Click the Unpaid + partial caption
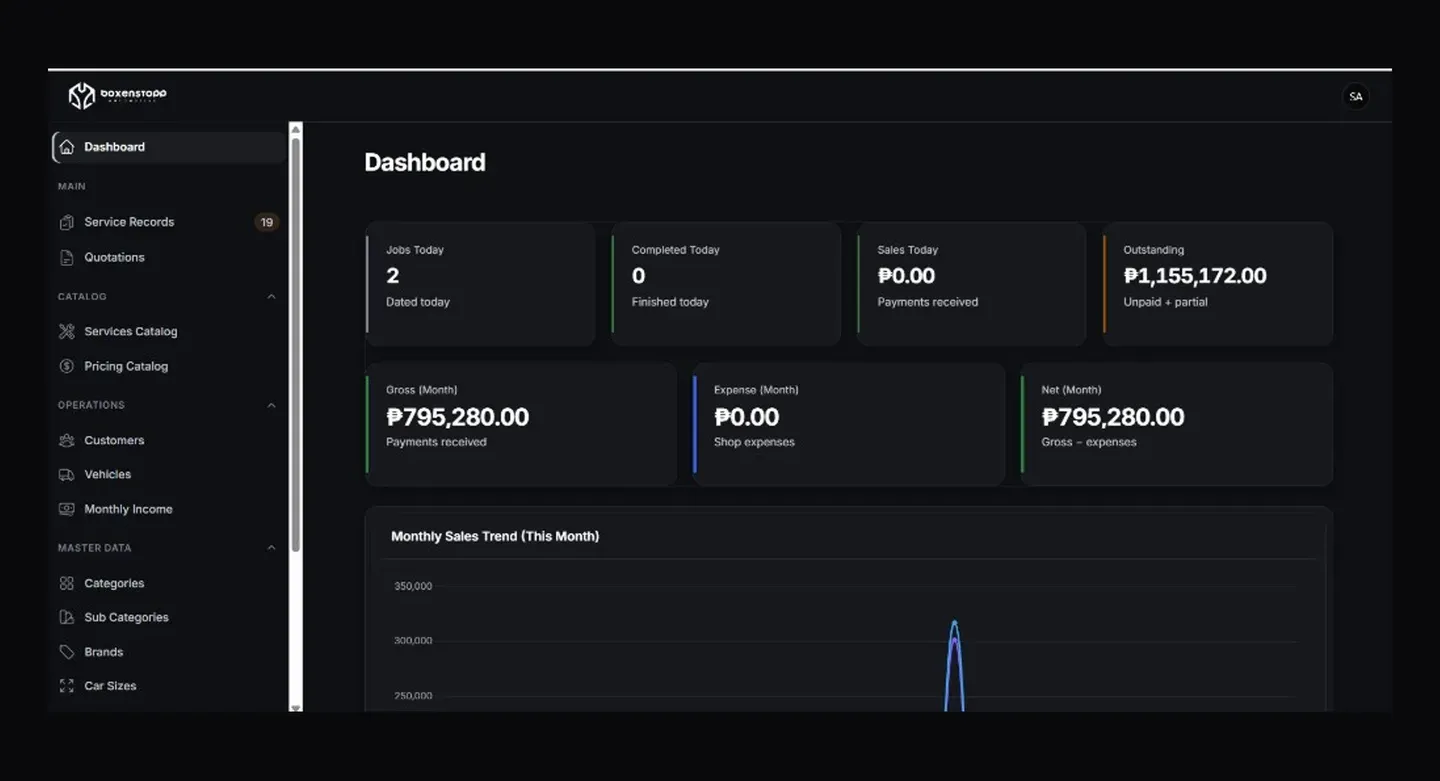1440x781 pixels. coord(1165,302)
